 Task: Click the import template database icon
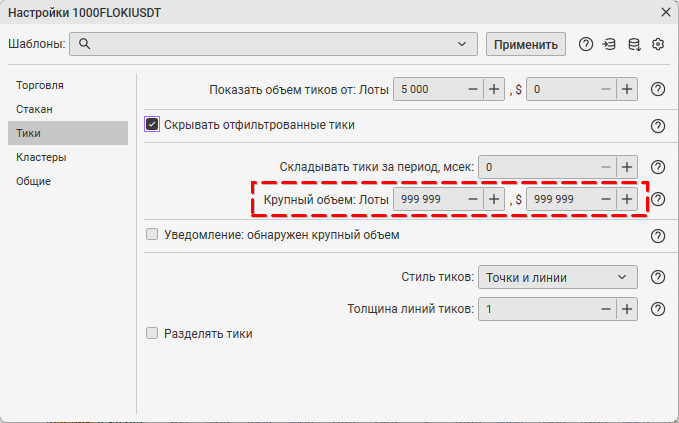[609, 44]
